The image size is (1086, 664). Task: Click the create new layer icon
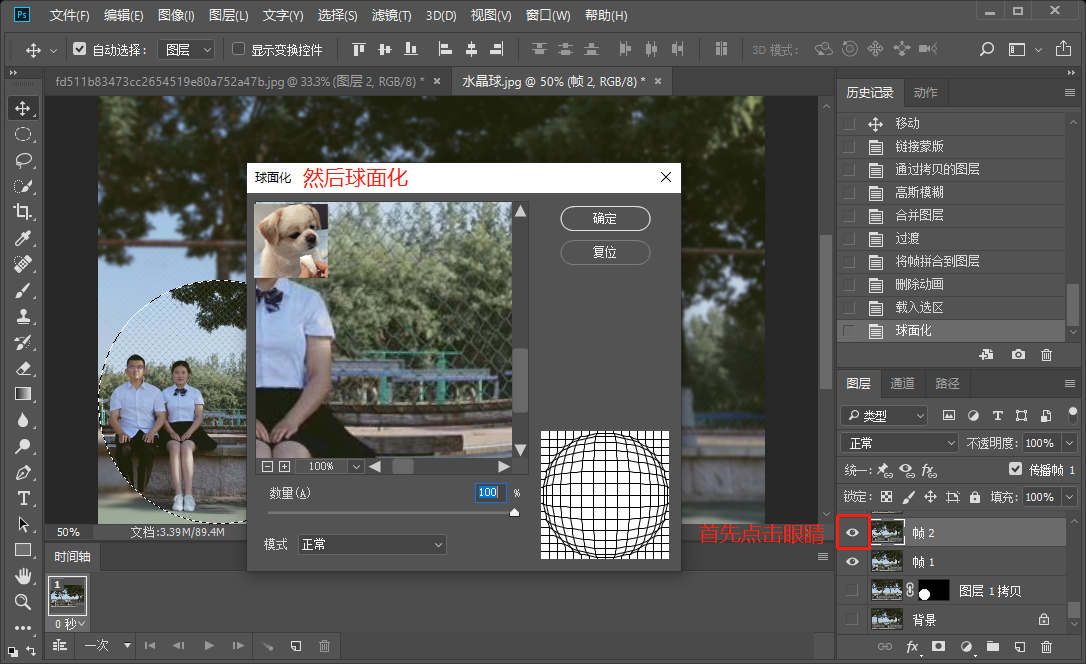coord(1018,647)
